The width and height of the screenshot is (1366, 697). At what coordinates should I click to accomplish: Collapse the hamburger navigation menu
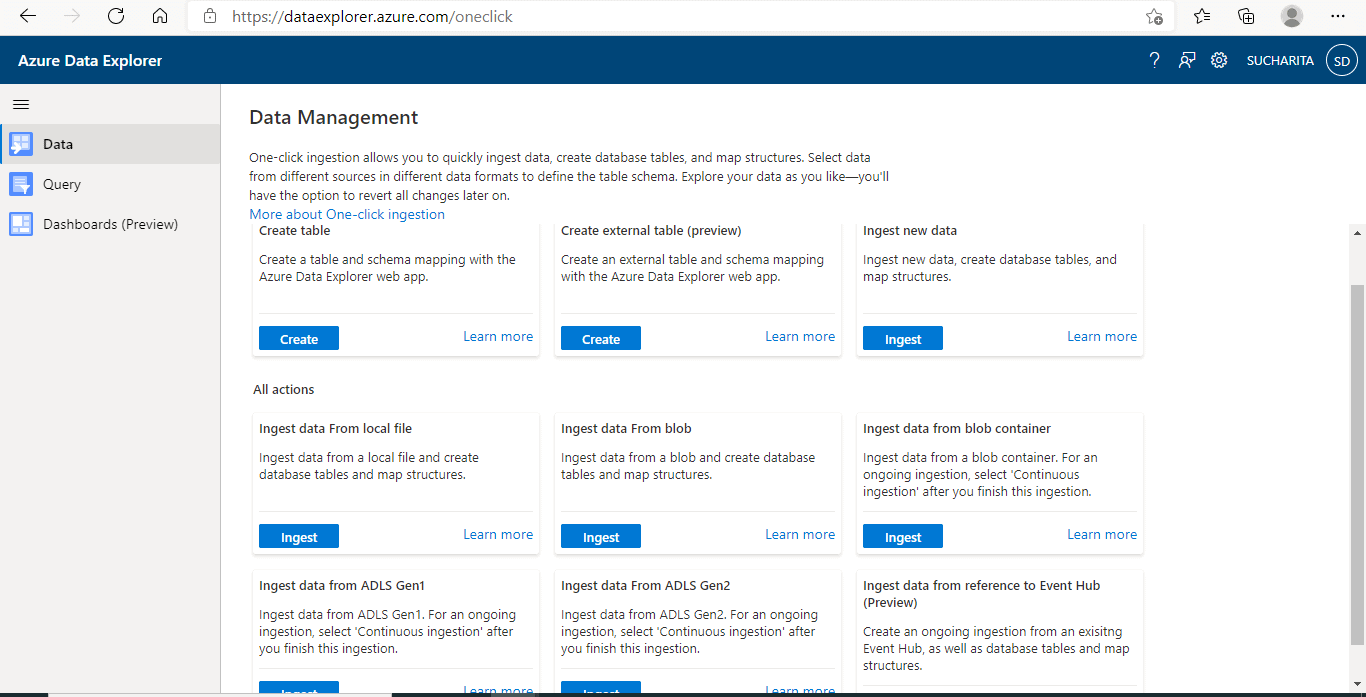(21, 104)
